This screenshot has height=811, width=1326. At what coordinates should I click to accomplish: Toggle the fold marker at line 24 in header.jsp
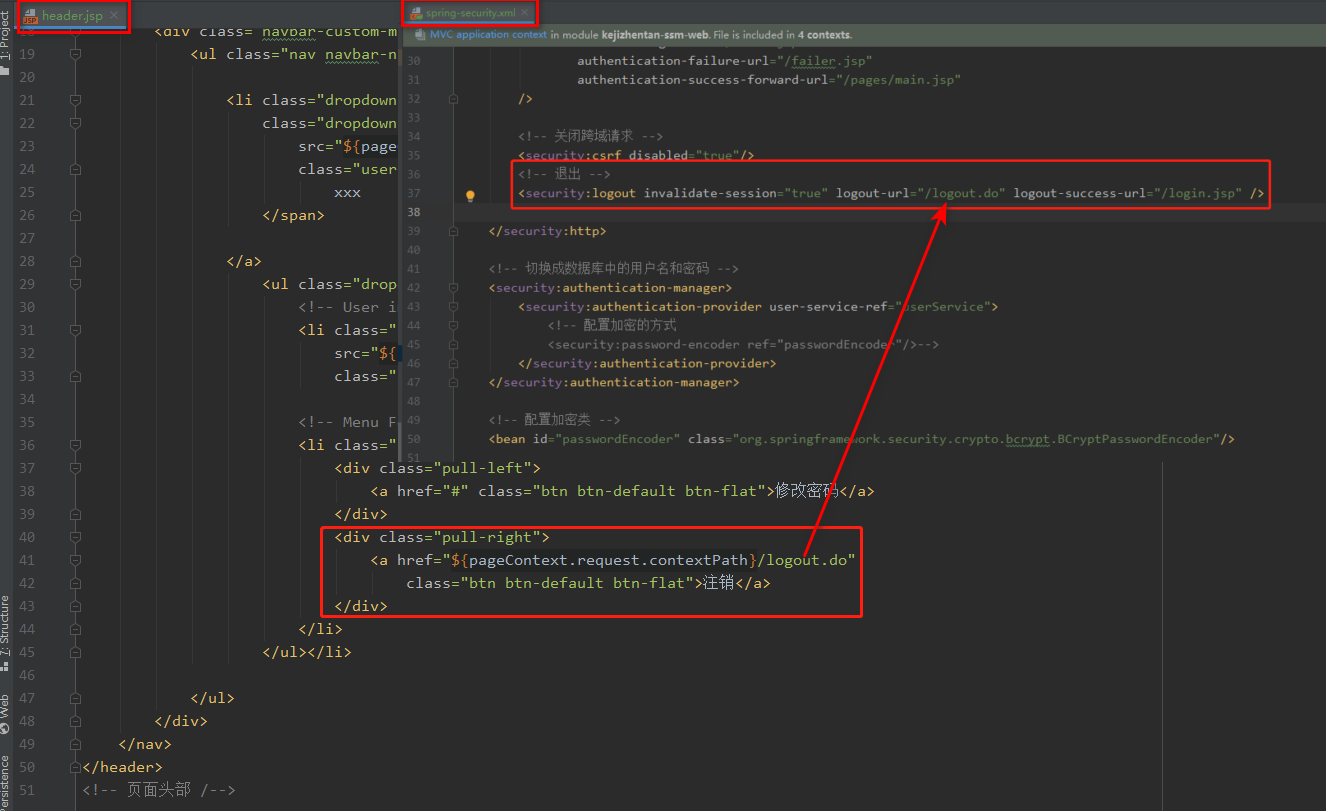click(x=75, y=169)
